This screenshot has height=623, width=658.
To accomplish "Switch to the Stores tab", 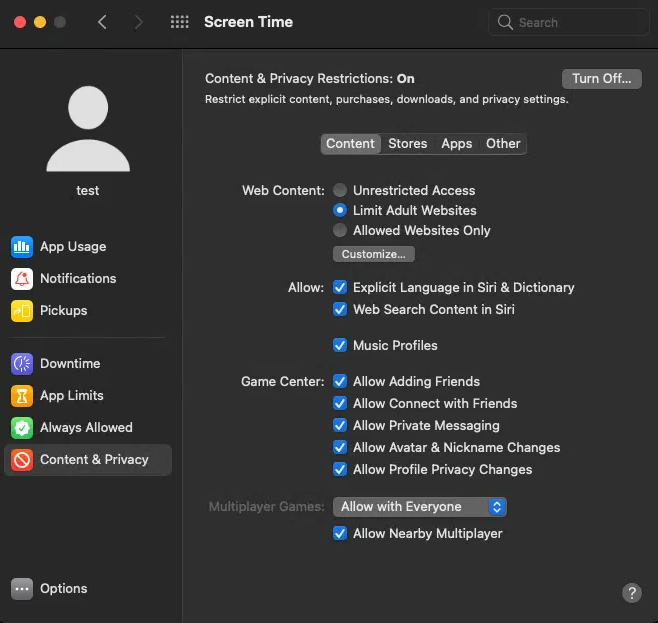I will pyautogui.click(x=407, y=144).
